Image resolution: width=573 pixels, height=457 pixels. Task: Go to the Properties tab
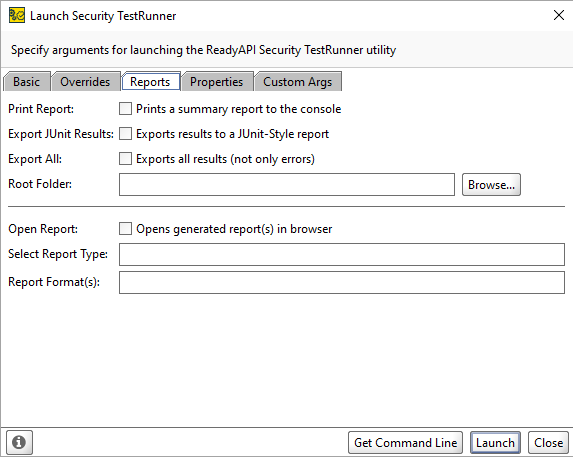click(x=216, y=81)
